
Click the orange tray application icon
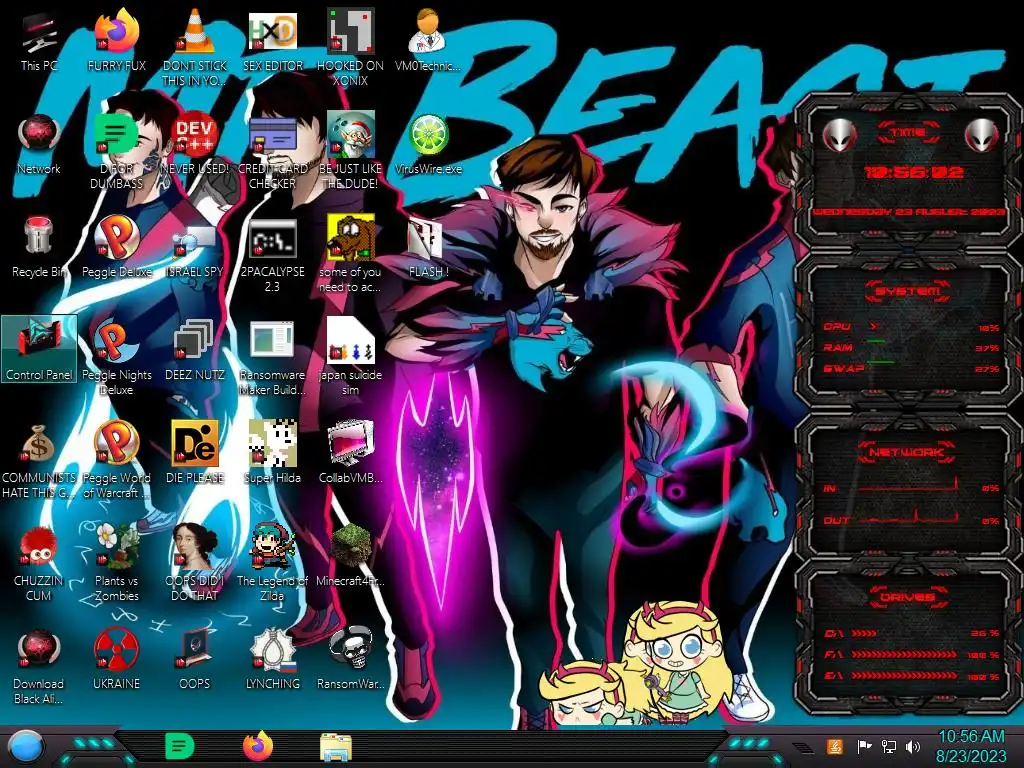click(835, 746)
